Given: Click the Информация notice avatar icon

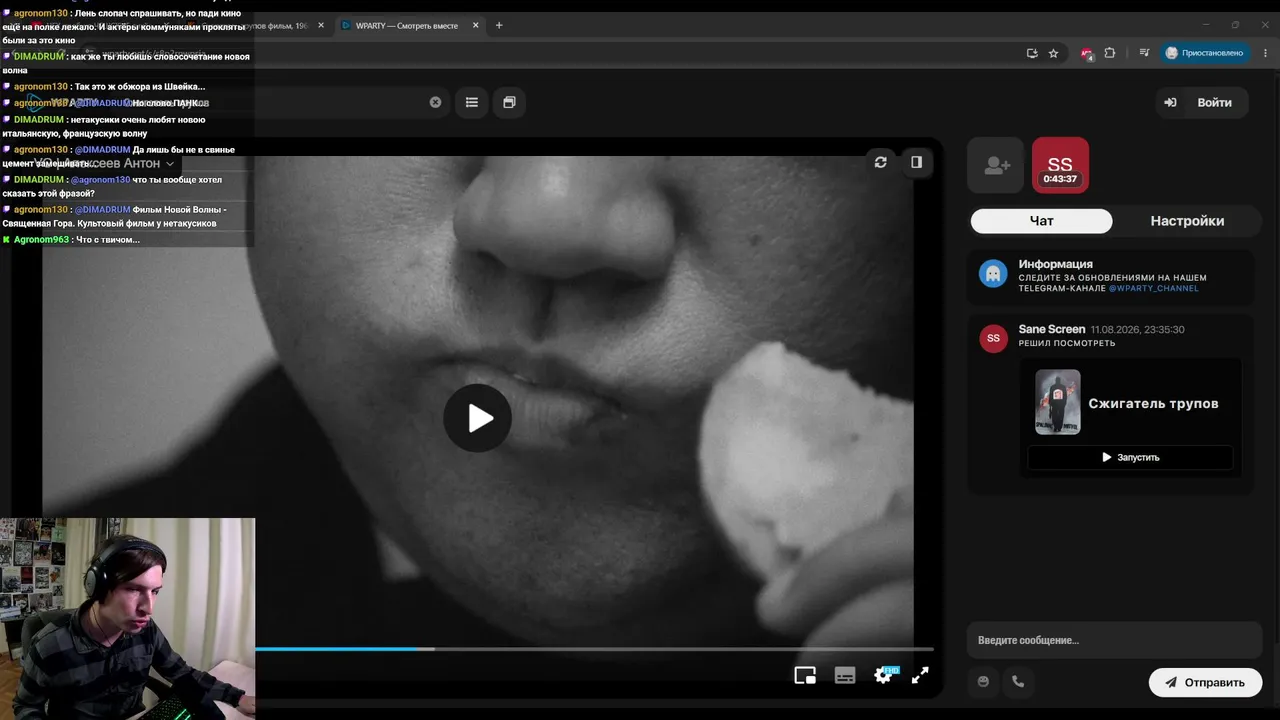Looking at the screenshot, I should [x=993, y=273].
